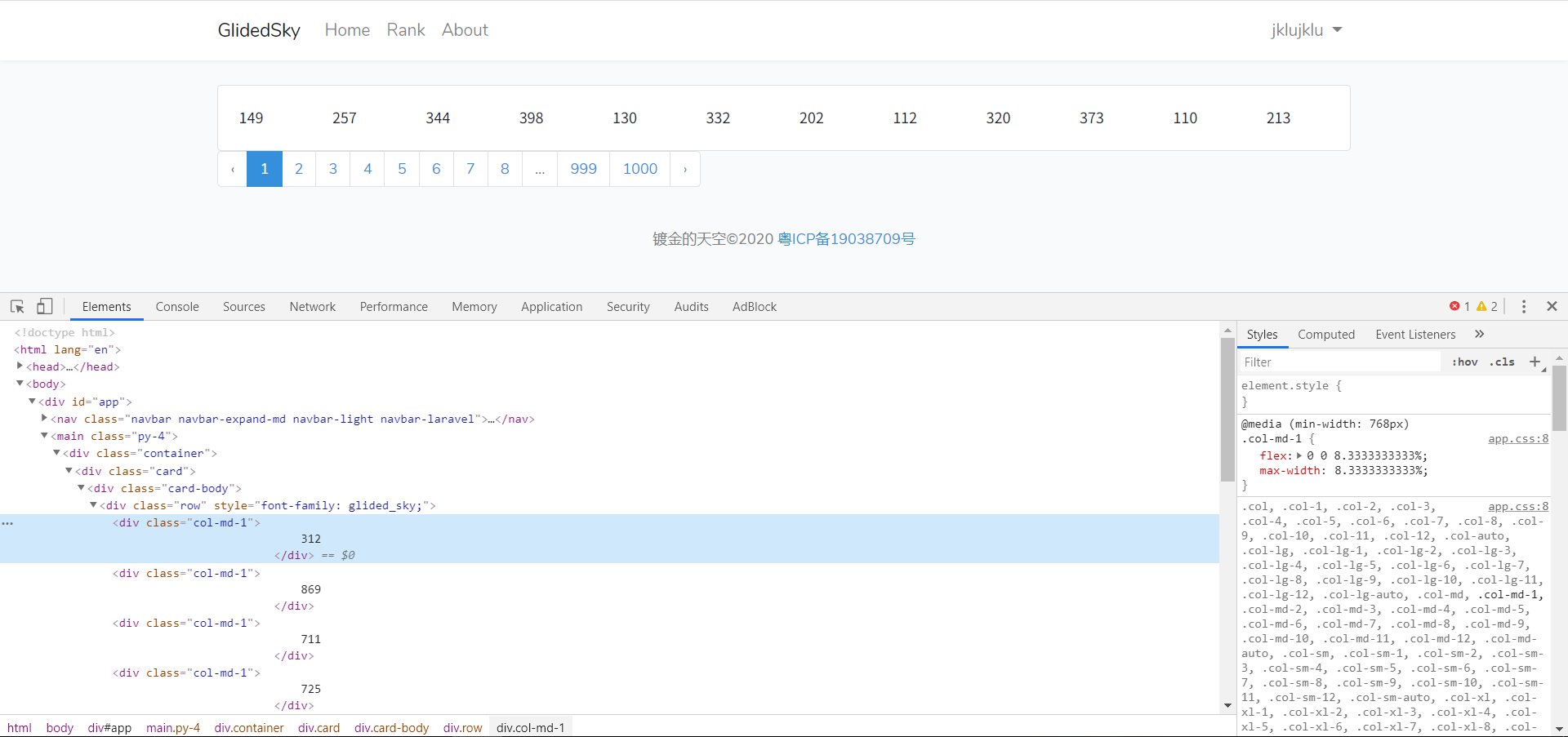Click the max-width property value
1568x737 pixels.
pos(1381,471)
